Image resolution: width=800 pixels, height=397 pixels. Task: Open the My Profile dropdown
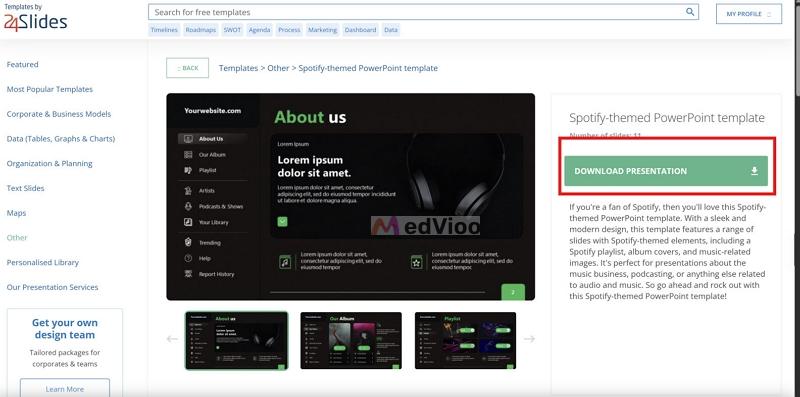coord(748,14)
